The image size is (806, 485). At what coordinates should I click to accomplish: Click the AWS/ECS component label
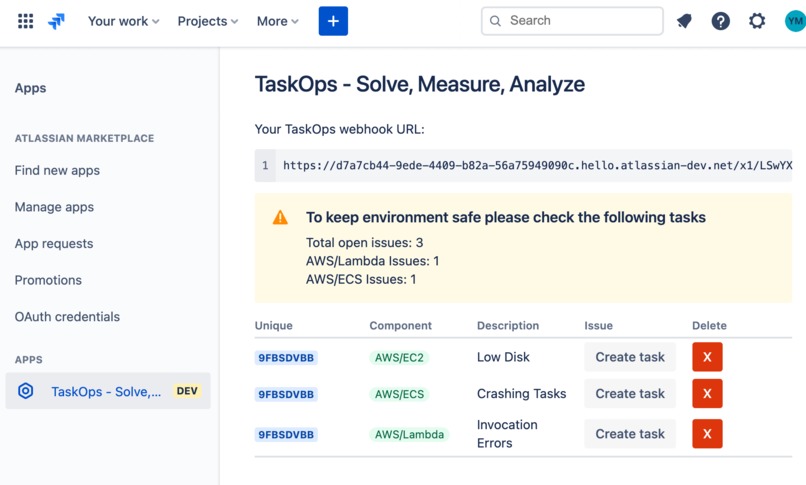(399, 394)
